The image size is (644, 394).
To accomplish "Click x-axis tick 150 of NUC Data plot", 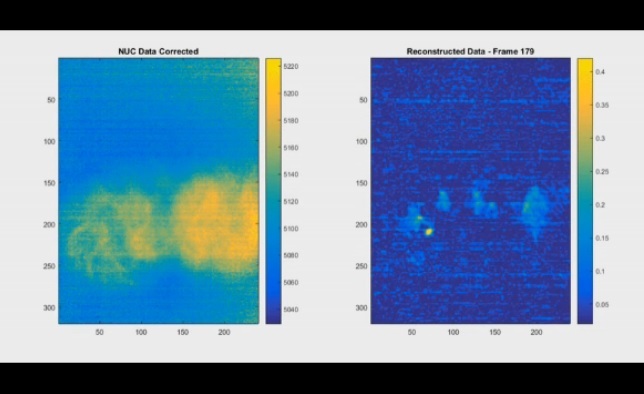I will (183, 332).
